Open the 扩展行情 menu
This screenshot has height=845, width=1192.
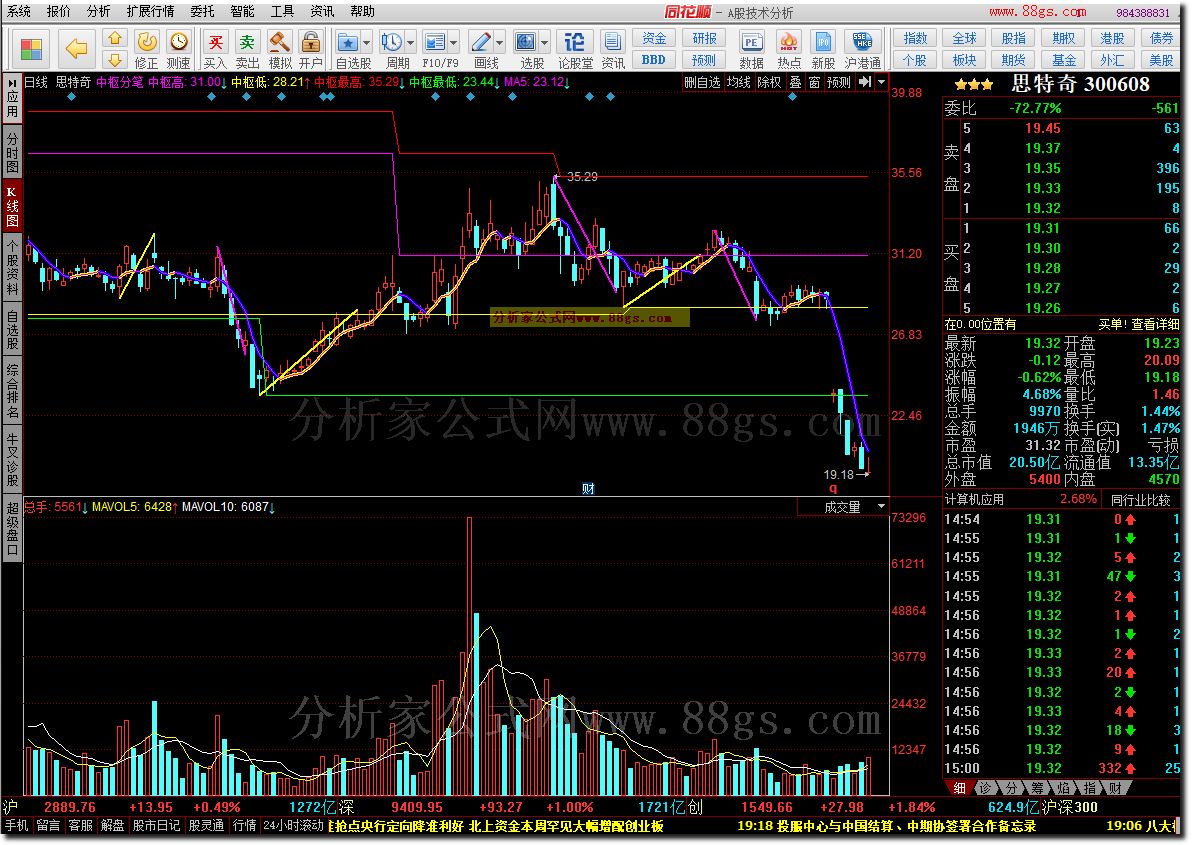tap(151, 11)
